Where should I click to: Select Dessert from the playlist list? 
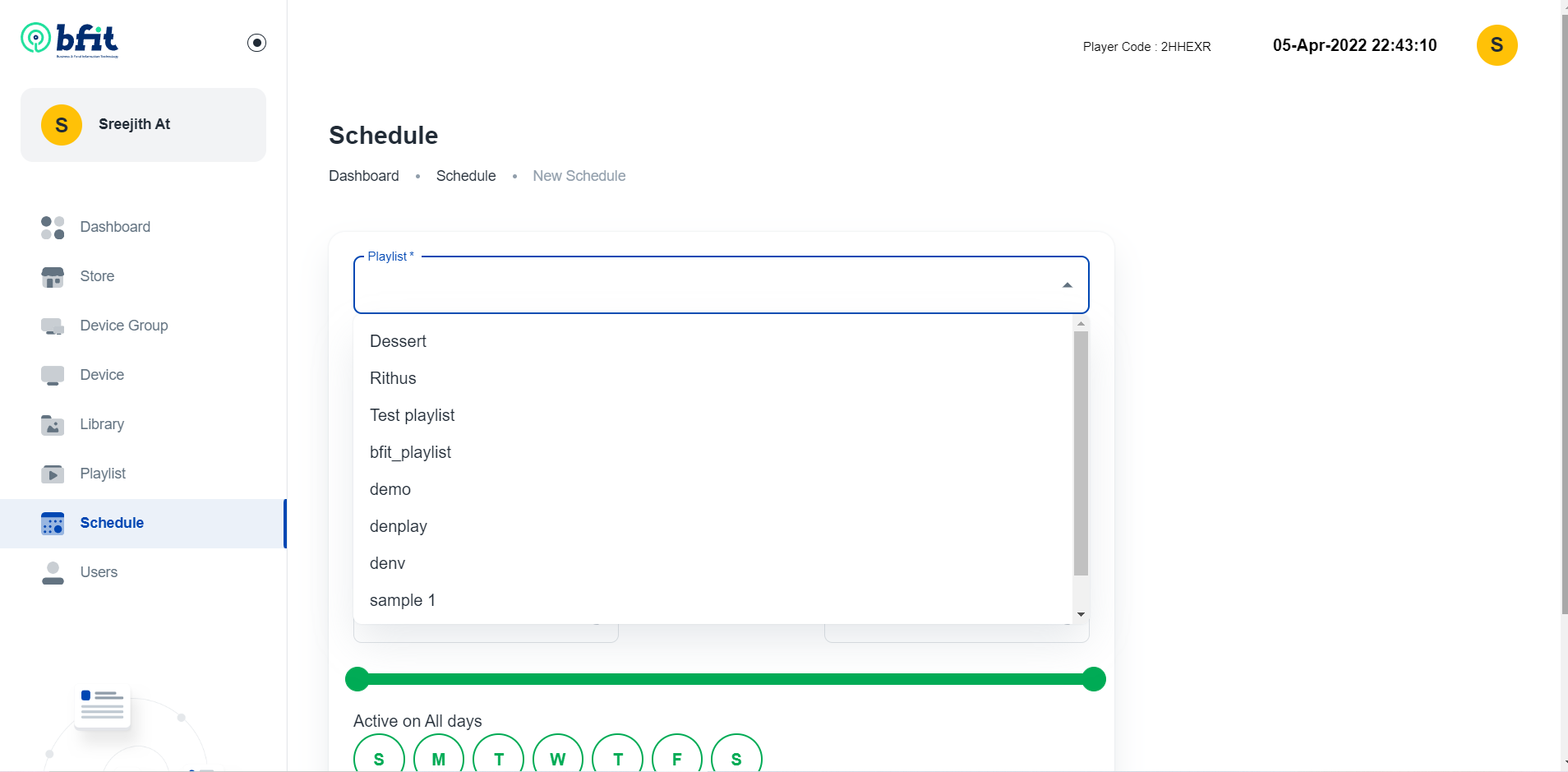[398, 341]
